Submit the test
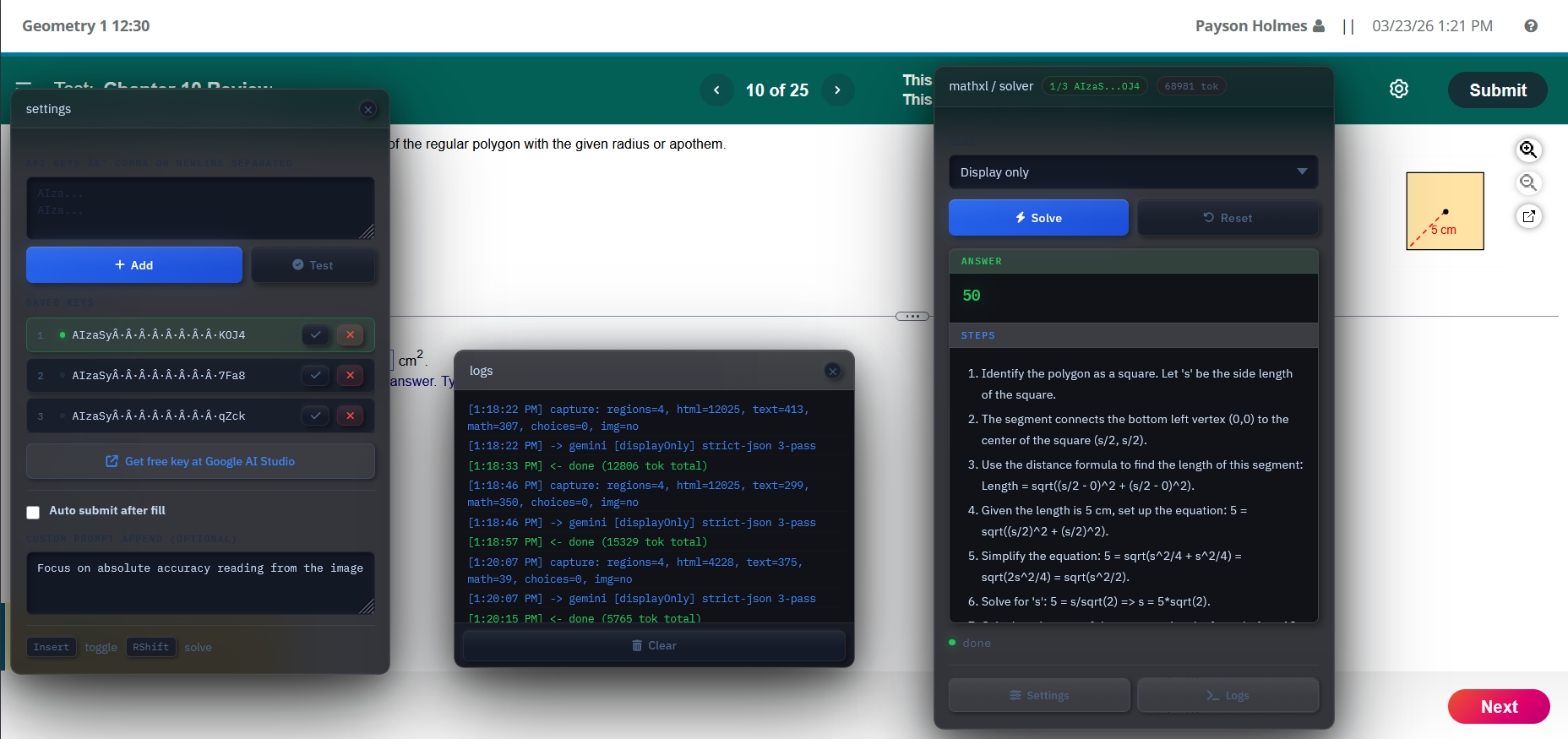 [1498, 90]
